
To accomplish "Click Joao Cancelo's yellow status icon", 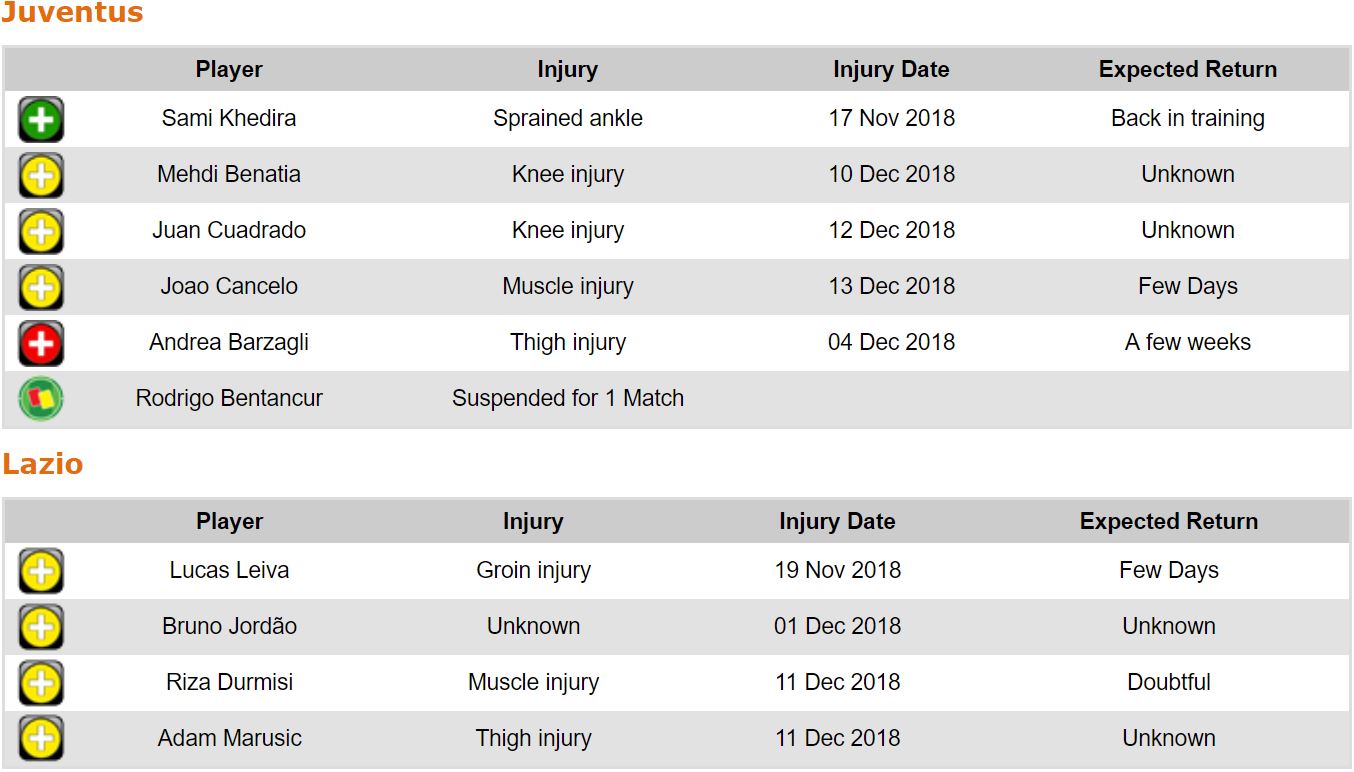I will (41, 288).
